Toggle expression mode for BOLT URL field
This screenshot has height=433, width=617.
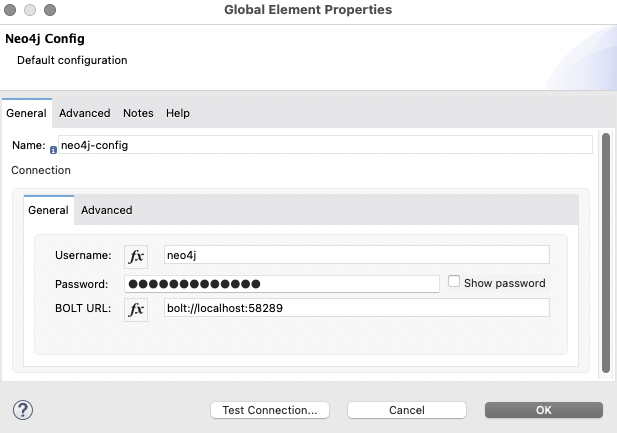click(136, 309)
